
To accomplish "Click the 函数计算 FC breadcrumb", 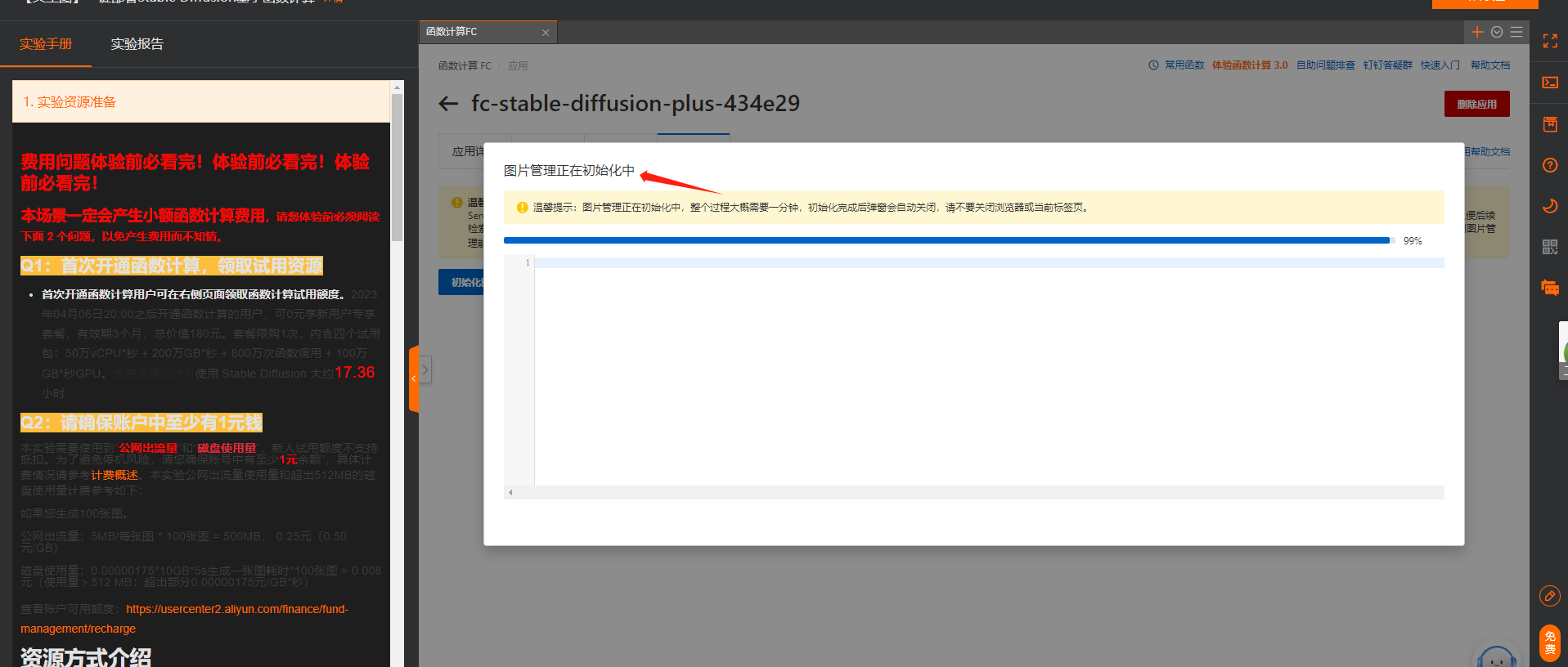I will tap(465, 66).
